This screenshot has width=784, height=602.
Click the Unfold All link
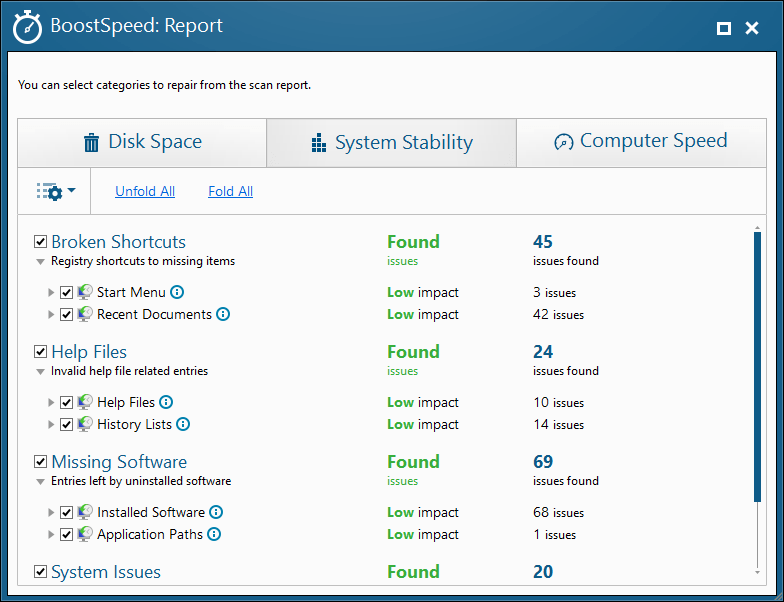coord(145,191)
